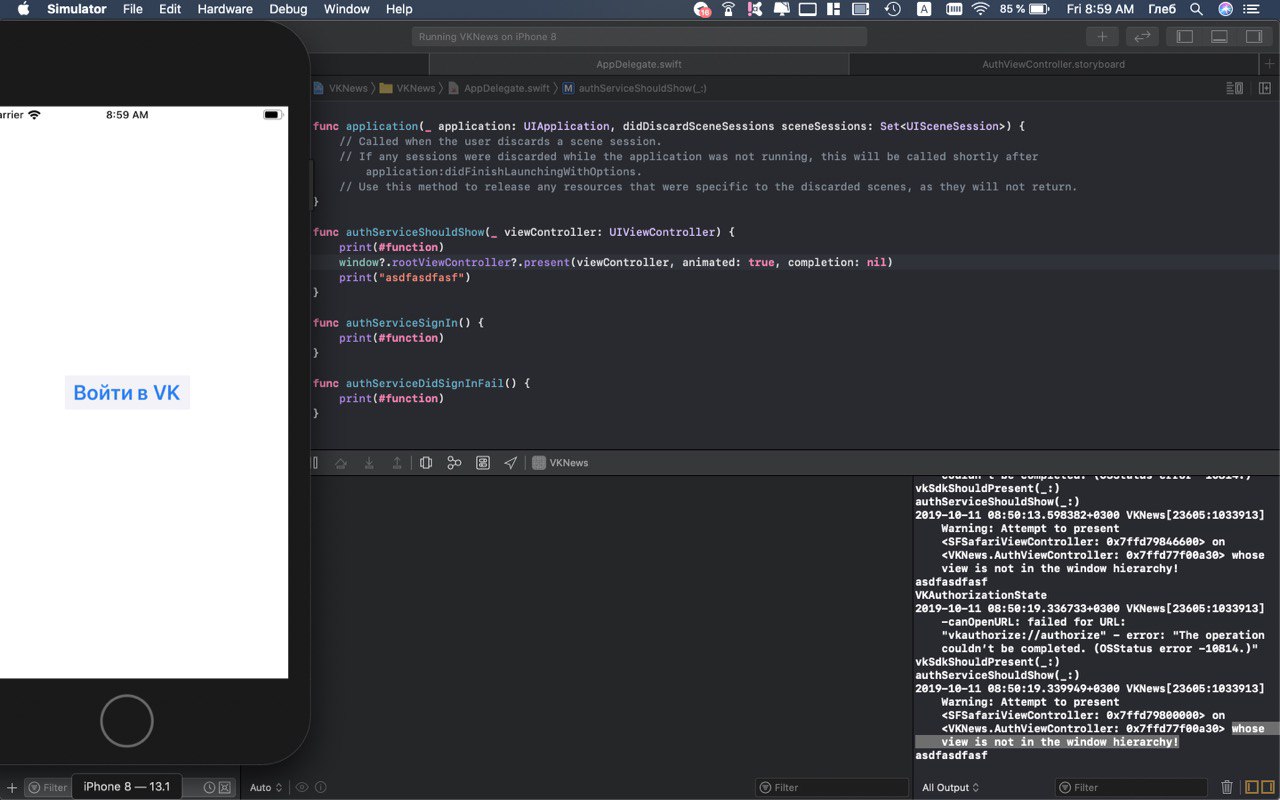Open Debug View Hierarchy
This screenshot has height=800, width=1280.
pos(426,463)
